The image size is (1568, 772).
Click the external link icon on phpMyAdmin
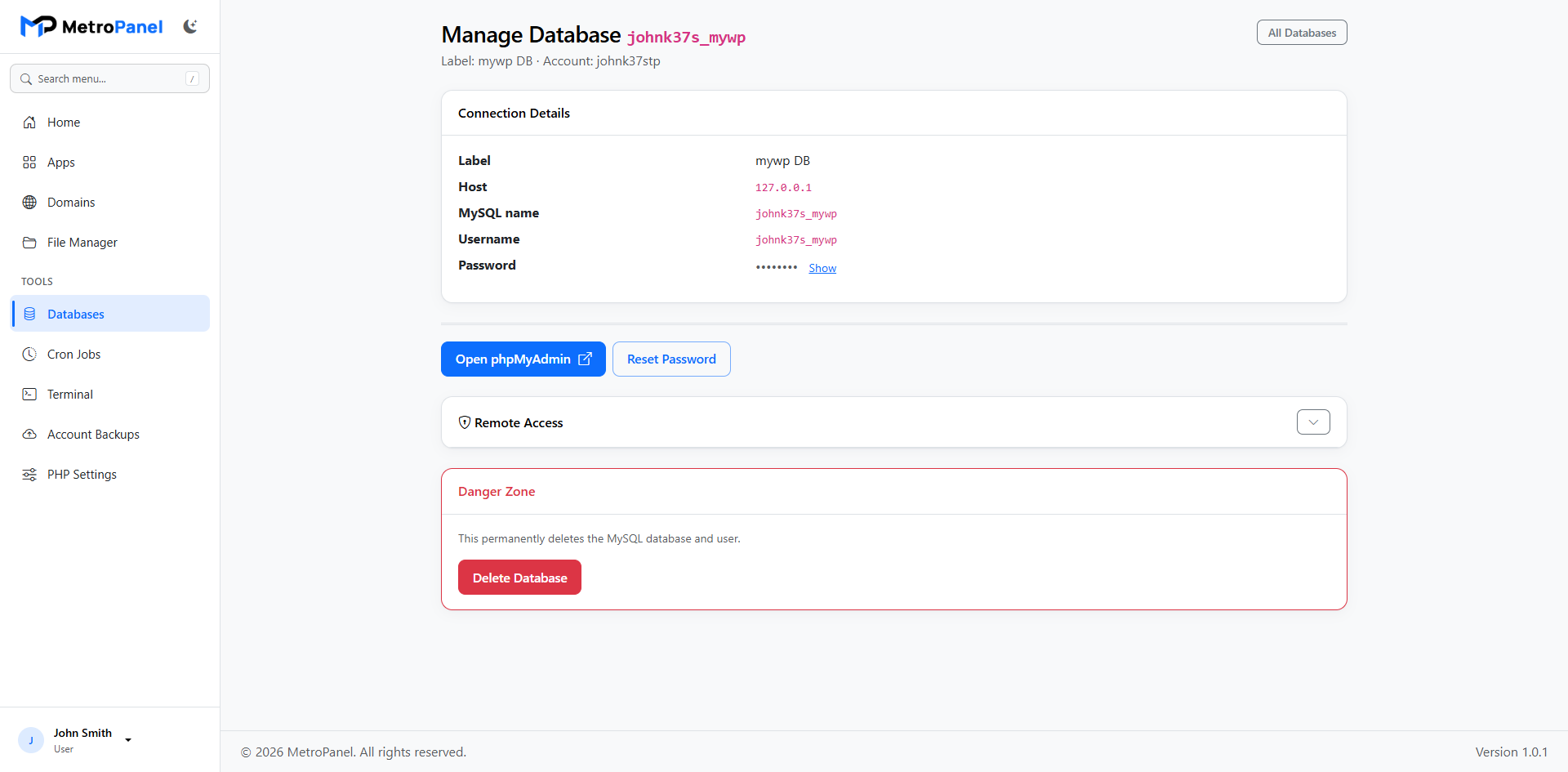pos(586,359)
